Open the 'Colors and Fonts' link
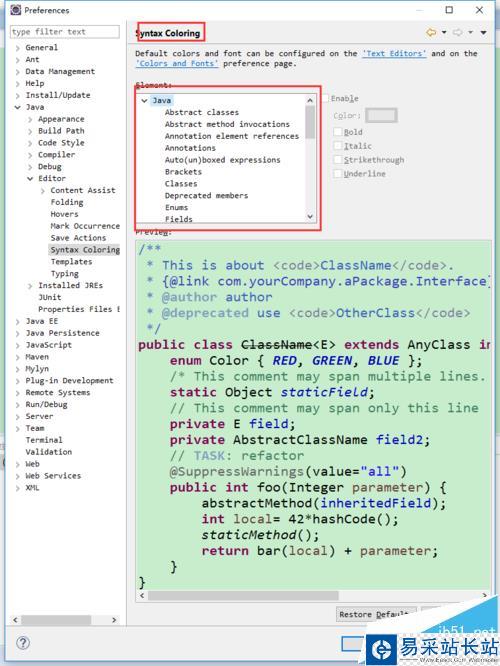This screenshot has height=666, width=500. 177,64
